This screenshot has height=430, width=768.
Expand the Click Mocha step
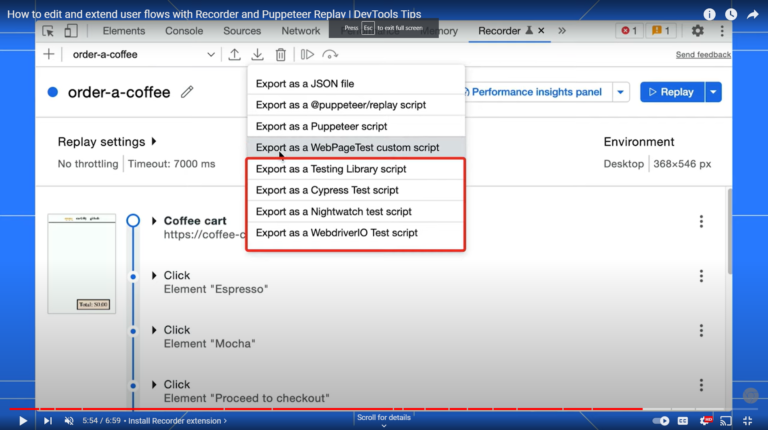tap(154, 330)
